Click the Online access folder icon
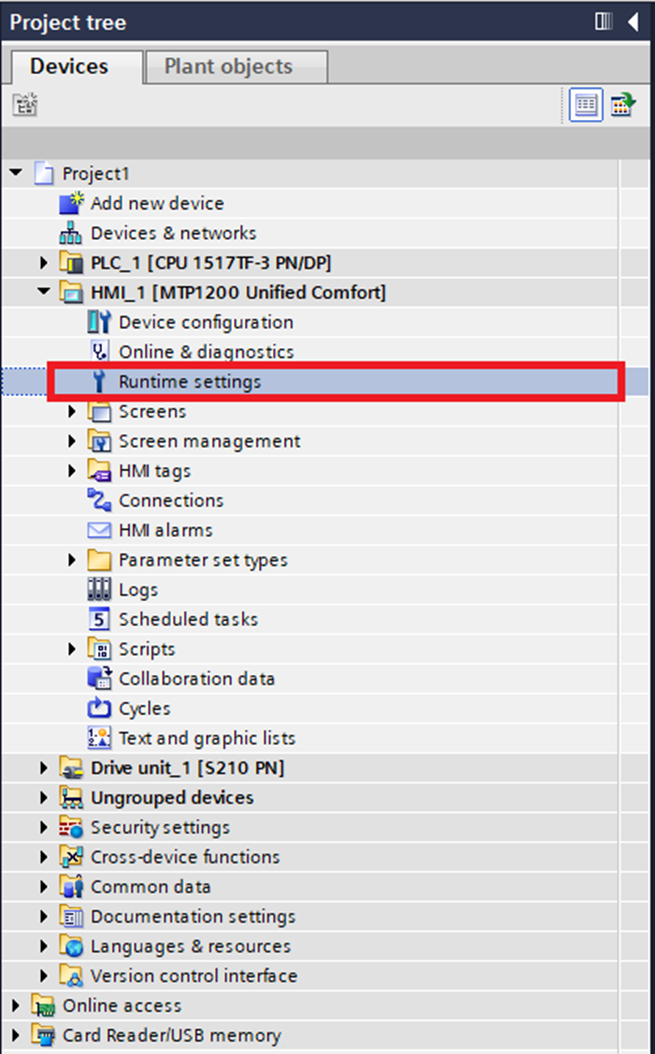This screenshot has height=1054, width=655. click(x=43, y=1006)
